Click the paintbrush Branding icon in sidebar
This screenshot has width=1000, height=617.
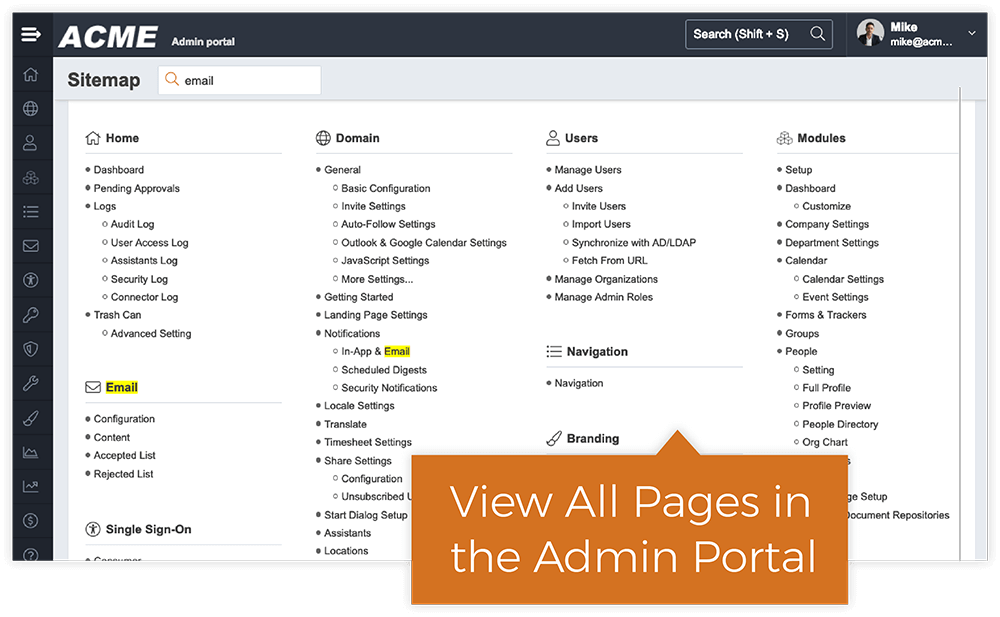pyautogui.click(x=30, y=417)
